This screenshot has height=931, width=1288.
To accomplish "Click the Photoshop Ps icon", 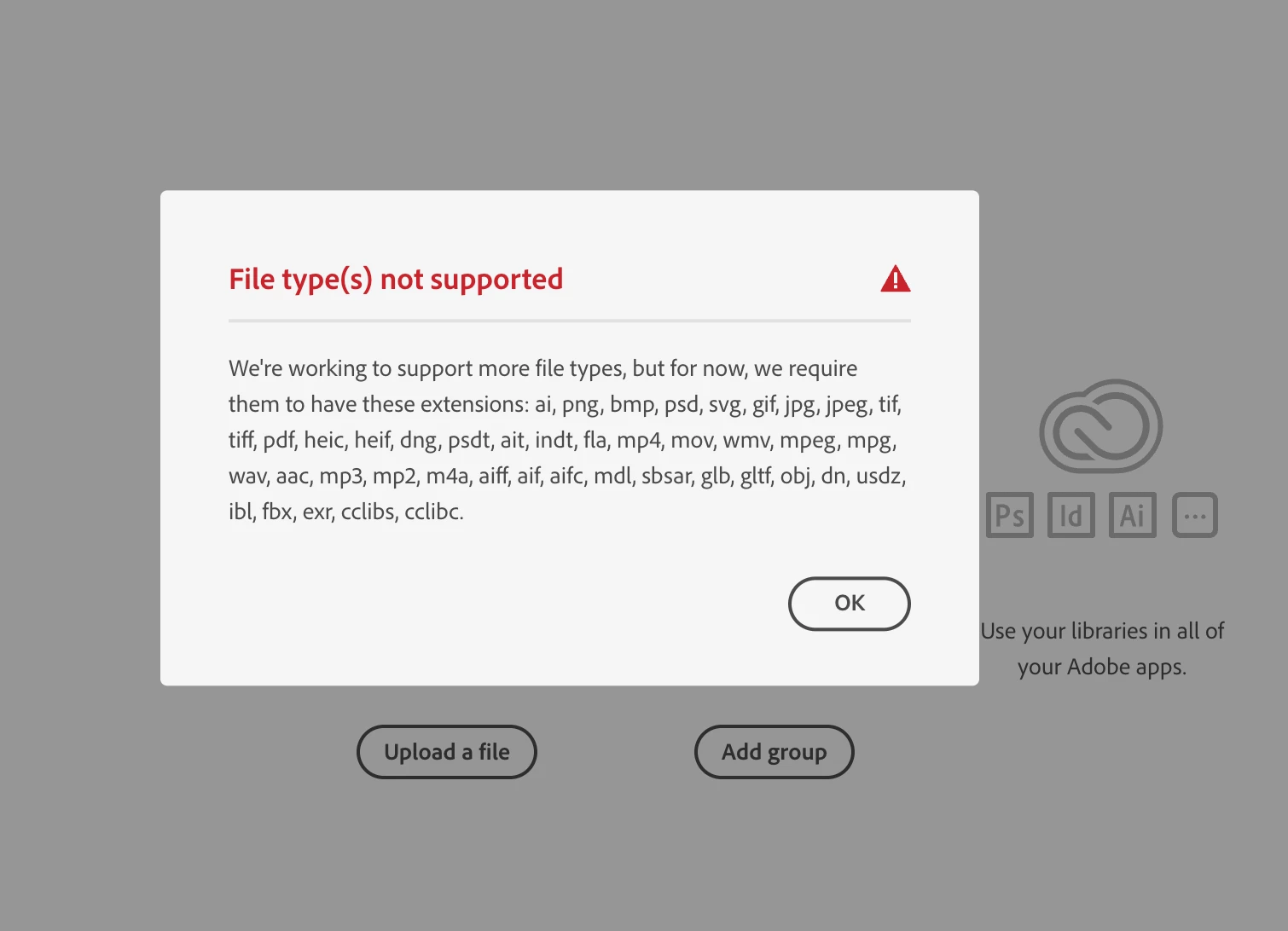I will [1010, 515].
